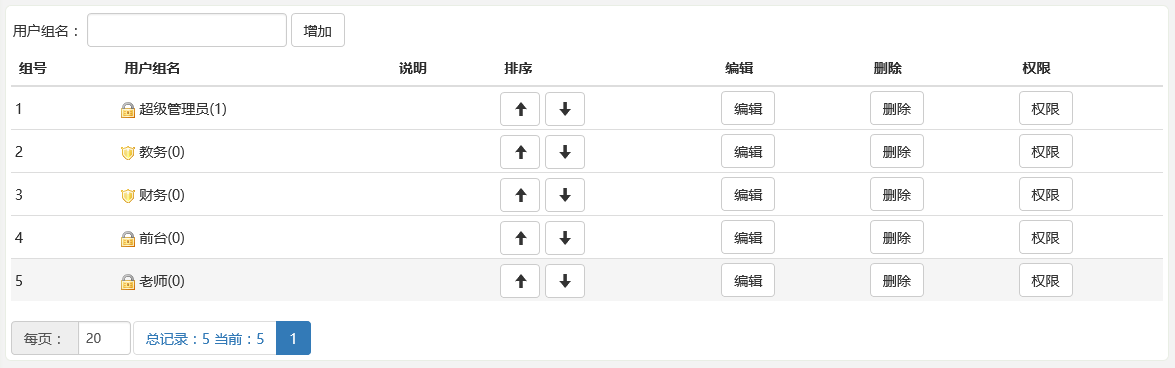The image size is (1175, 368).
Task: Delete the 教务 group
Action: 897,152
